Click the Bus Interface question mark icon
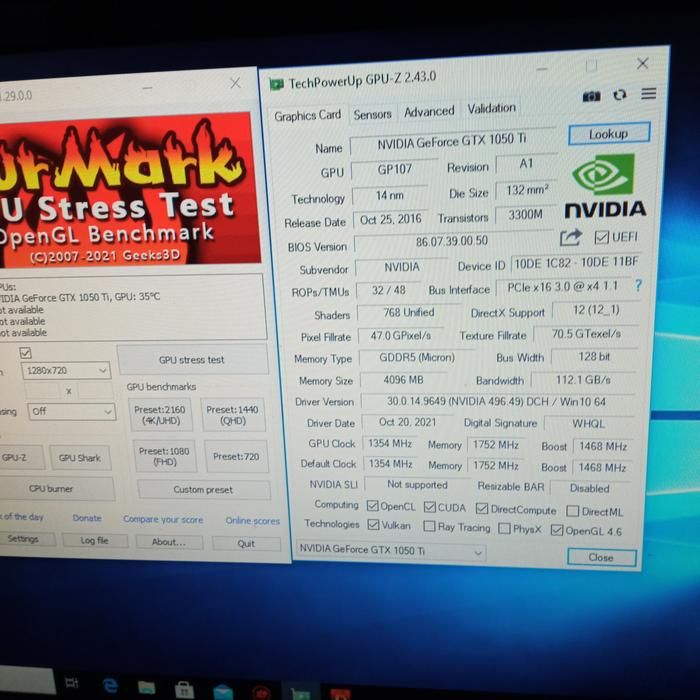This screenshot has height=700, width=700. tap(638, 286)
